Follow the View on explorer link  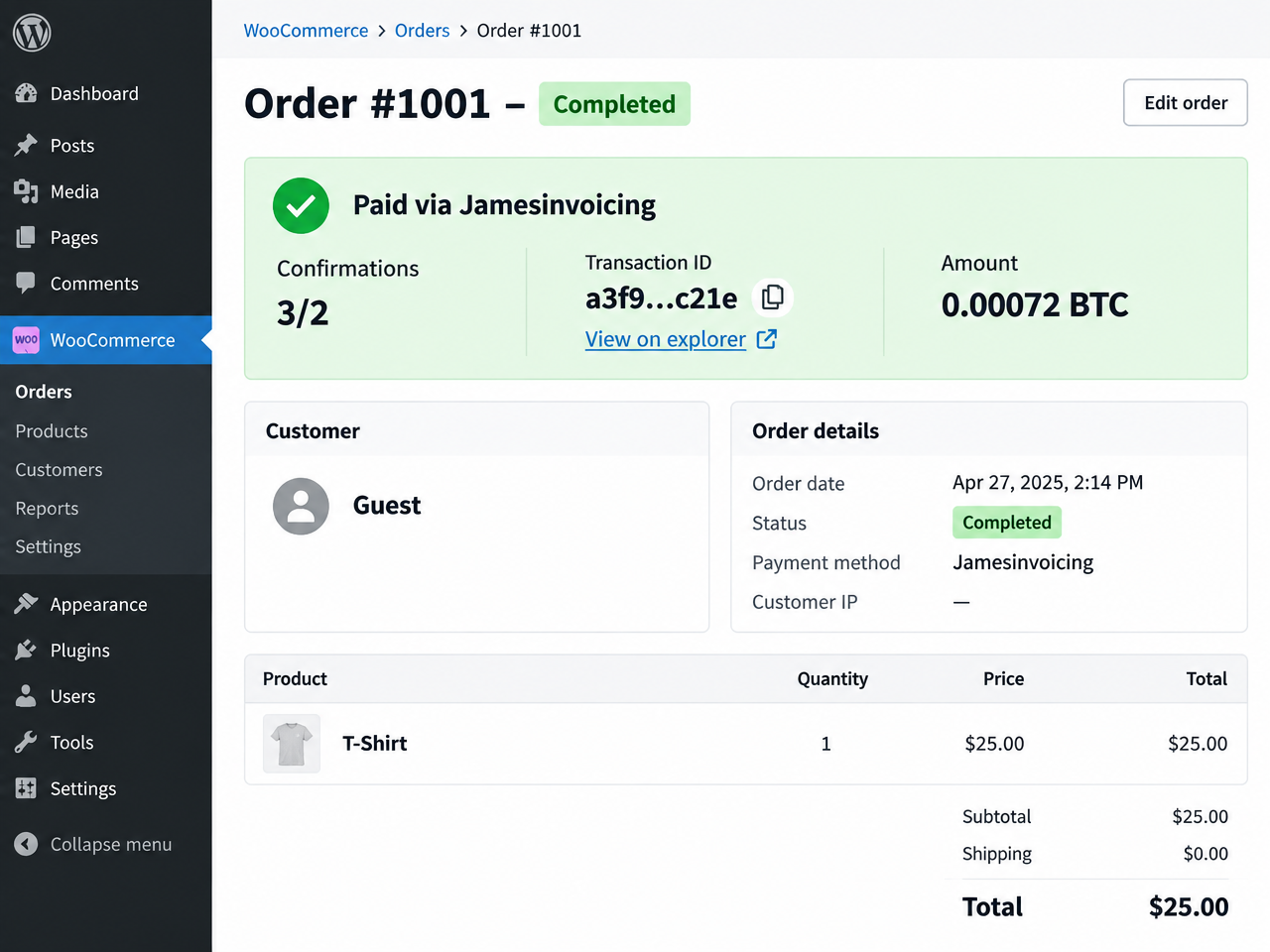(666, 339)
